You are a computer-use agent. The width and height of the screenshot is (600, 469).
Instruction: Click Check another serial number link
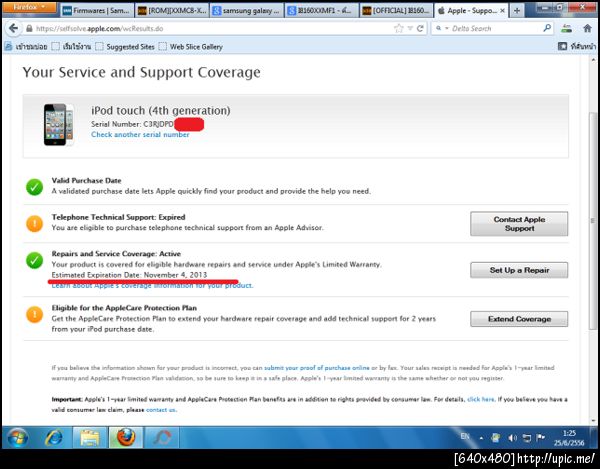[x=140, y=135]
